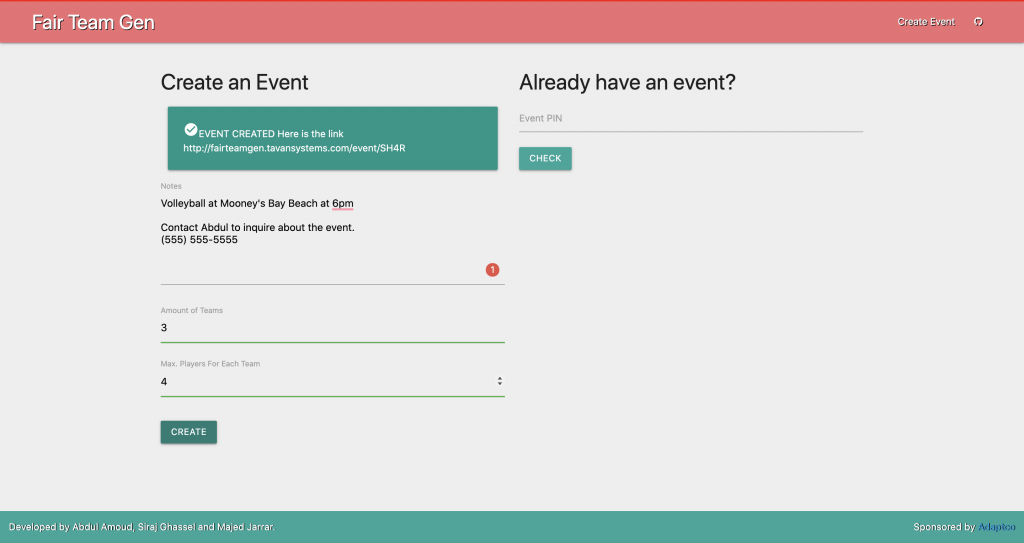The width and height of the screenshot is (1024, 543).
Task: Click the underlined word 6pm in notes
Action: (343, 203)
